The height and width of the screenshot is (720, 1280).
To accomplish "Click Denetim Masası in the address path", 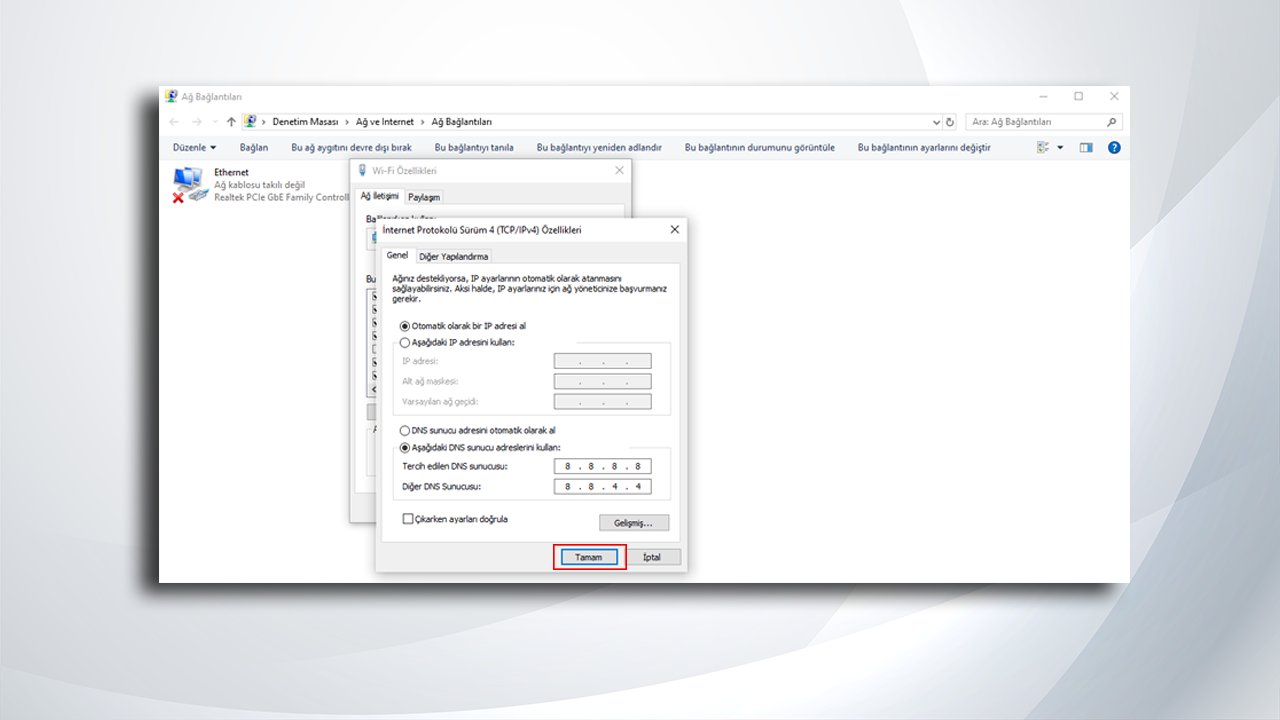I will [x=306, y=122].
